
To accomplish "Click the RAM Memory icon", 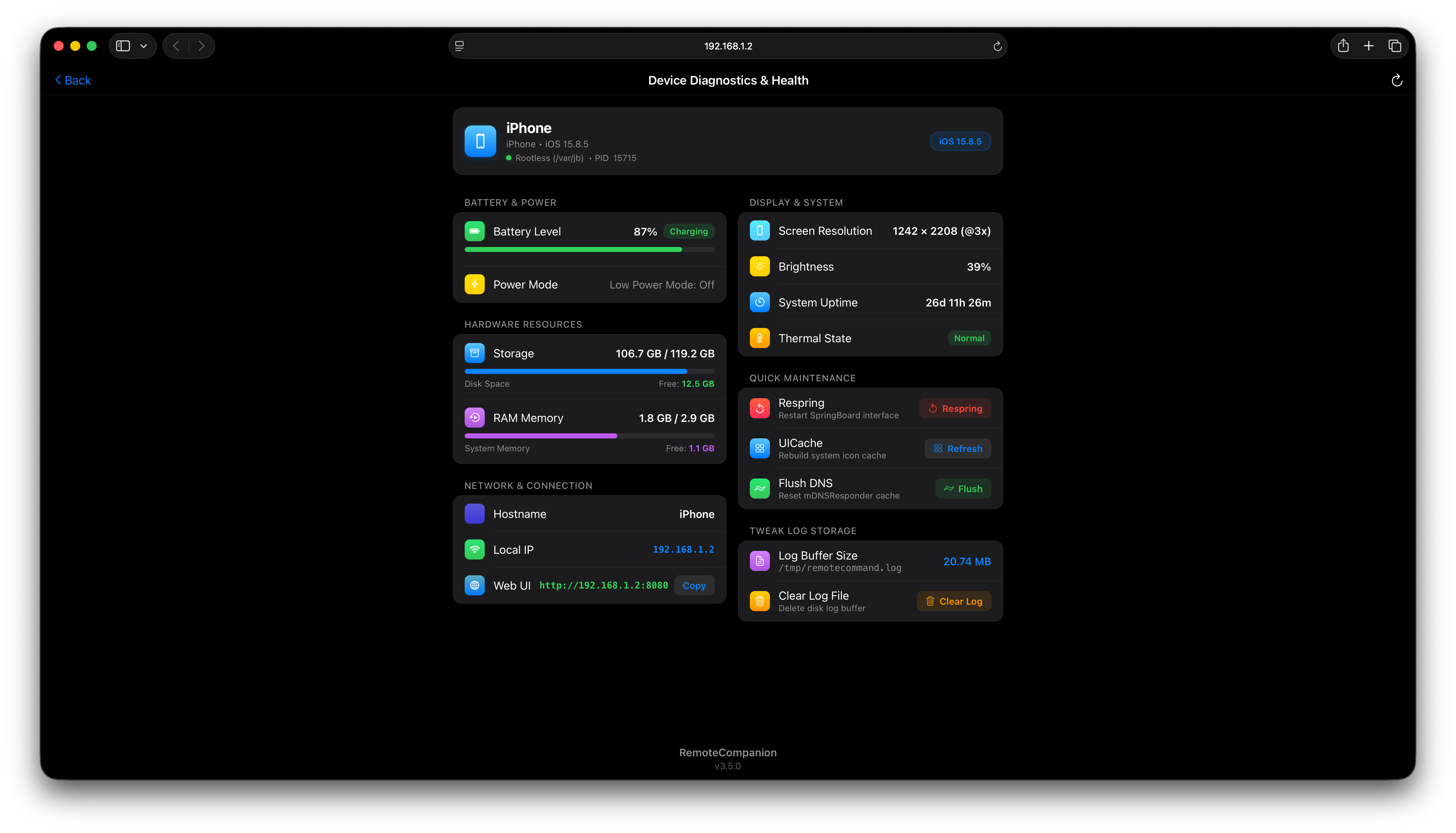I will point(474,418).
